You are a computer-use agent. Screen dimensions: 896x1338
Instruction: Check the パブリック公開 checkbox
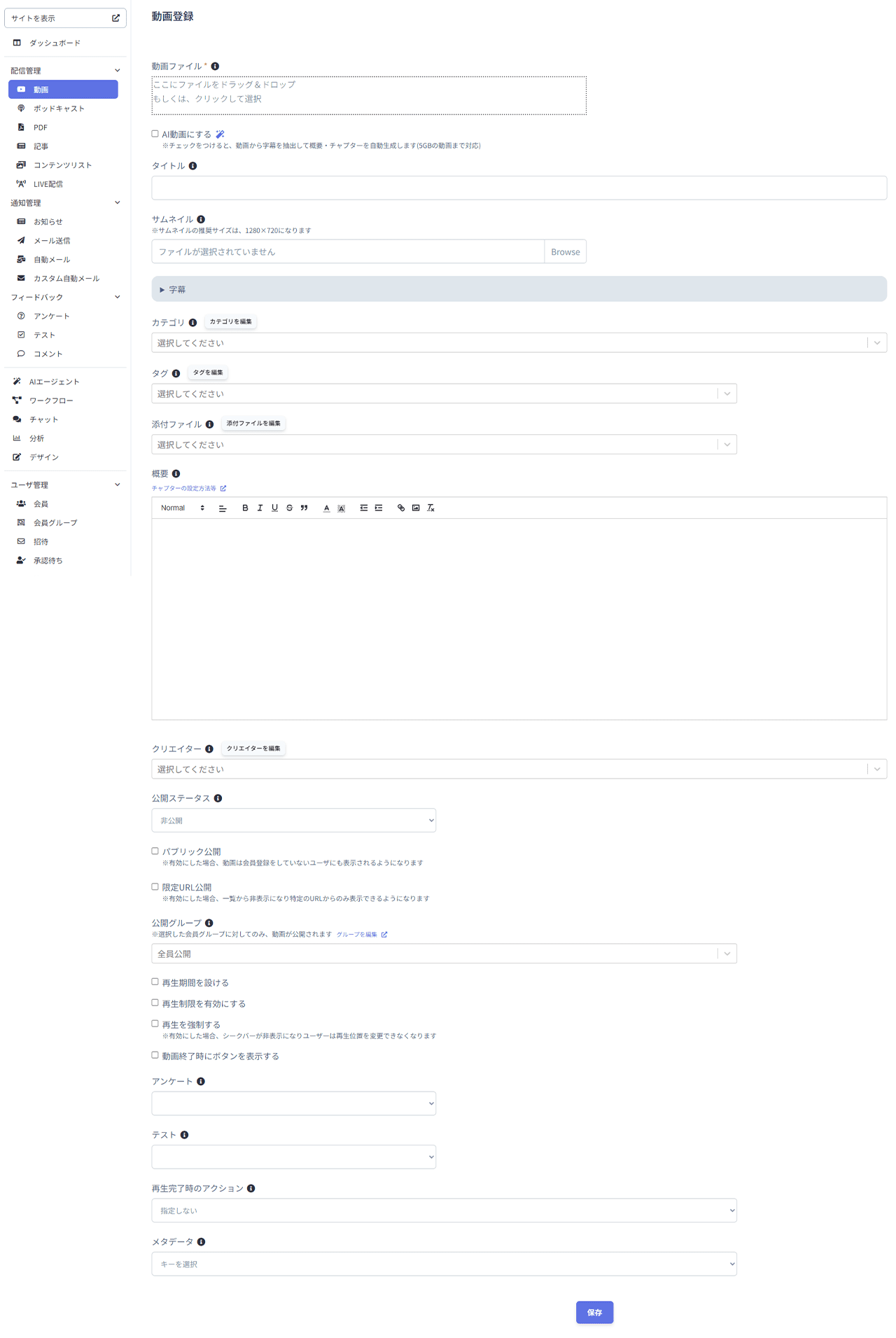155,851
